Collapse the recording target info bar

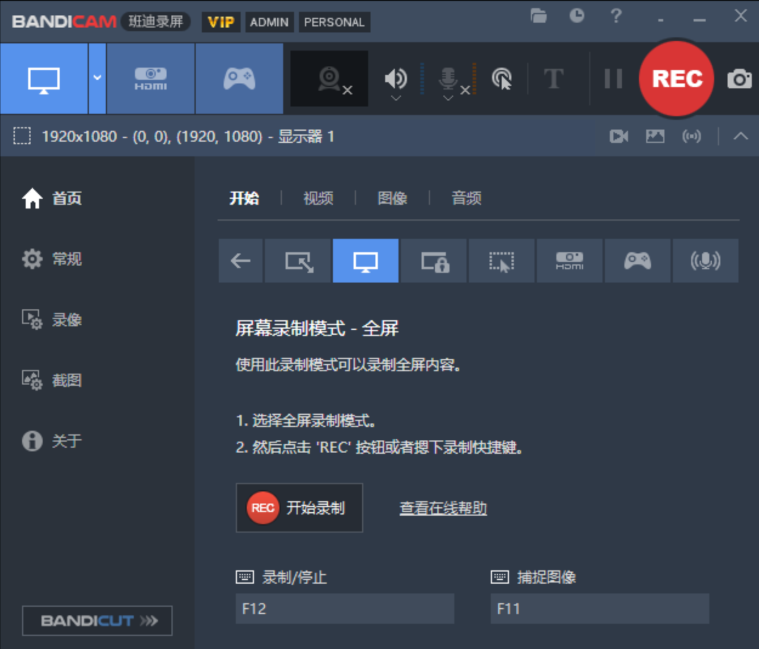point(740,136)
